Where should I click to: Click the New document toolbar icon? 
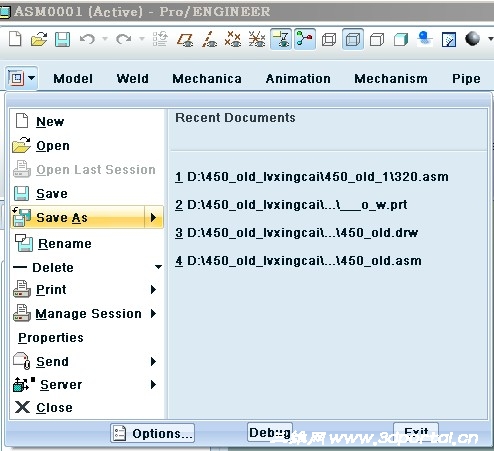[x=15, y=39]
